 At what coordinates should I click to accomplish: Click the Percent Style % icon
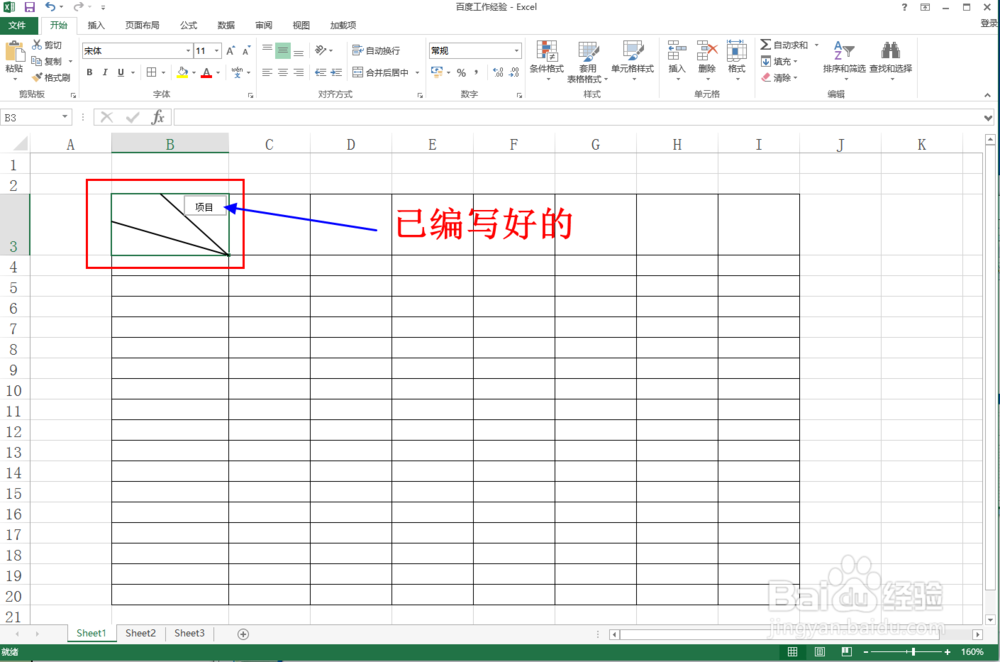coord(461,73)
